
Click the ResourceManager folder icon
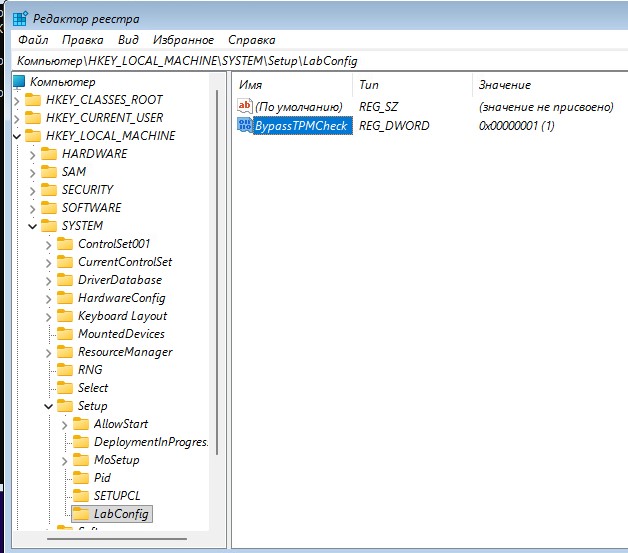65,352
